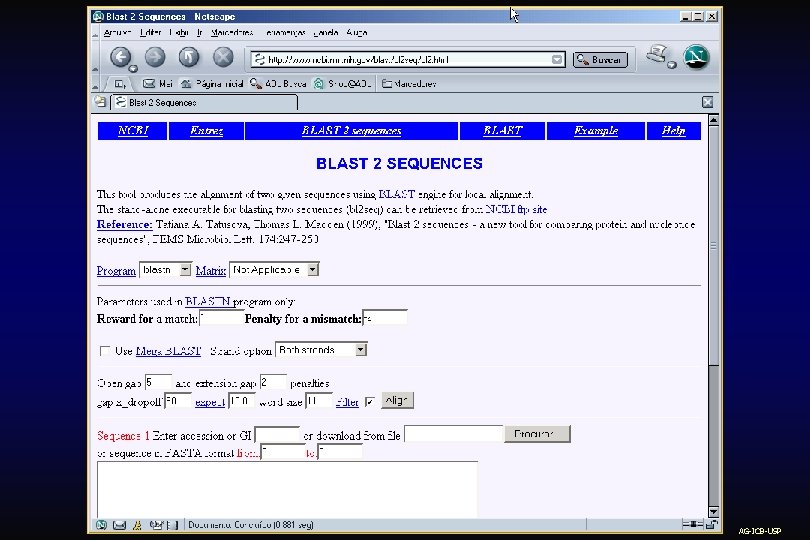Click the online/offline status indicator icon

pyautogui.click(x=692, y=524)
